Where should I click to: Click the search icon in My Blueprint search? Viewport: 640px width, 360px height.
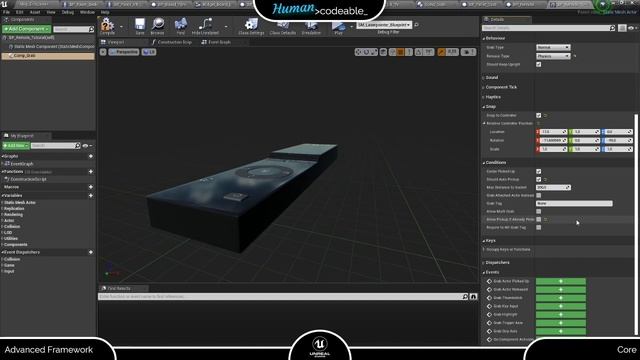[78, 146]
